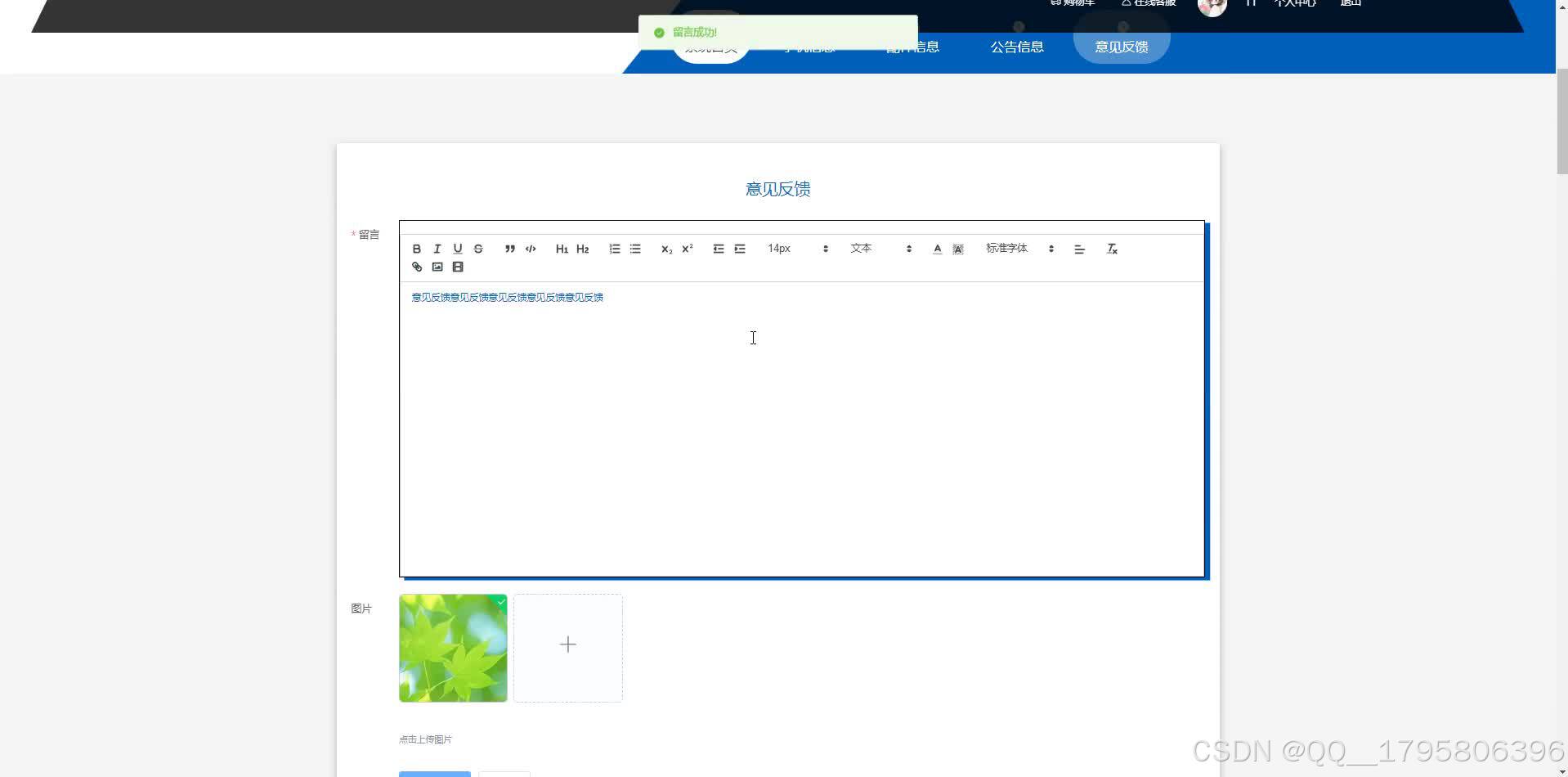This screenshot has width=1568, height=777.
Task: Apply Heading 1 style
Action: [562, 249]
